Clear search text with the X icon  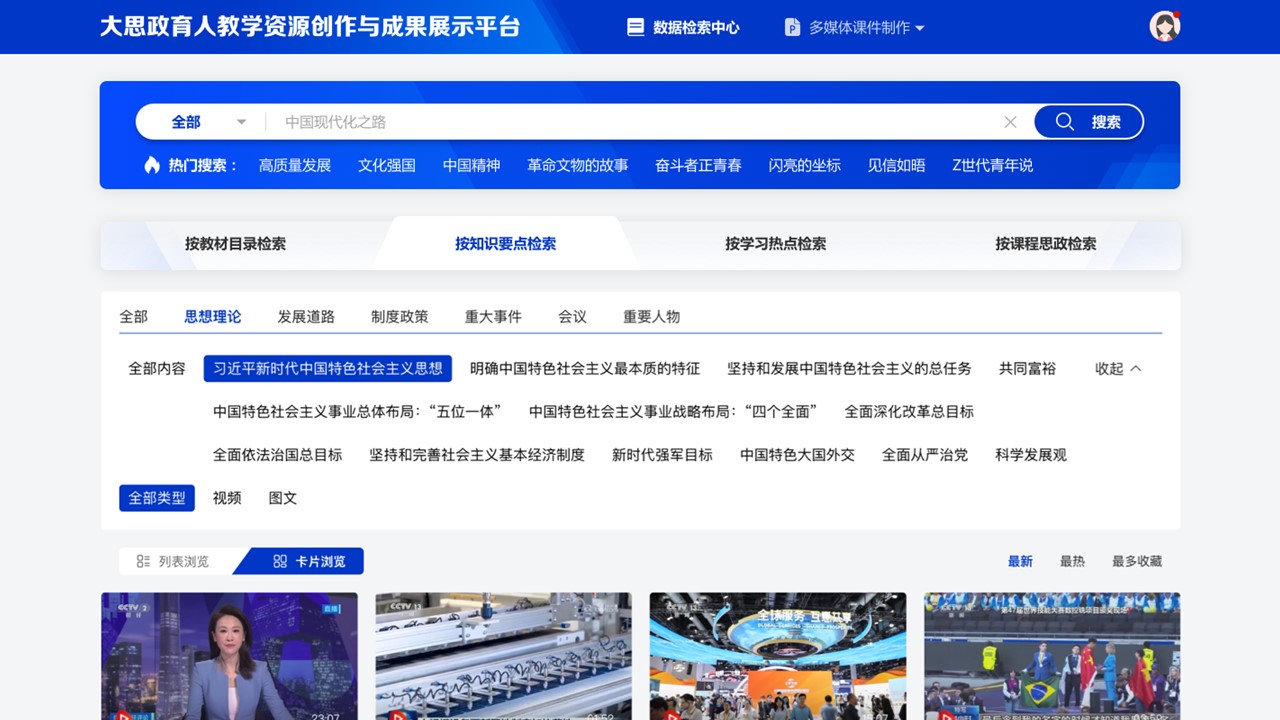tap(1010, 122)
